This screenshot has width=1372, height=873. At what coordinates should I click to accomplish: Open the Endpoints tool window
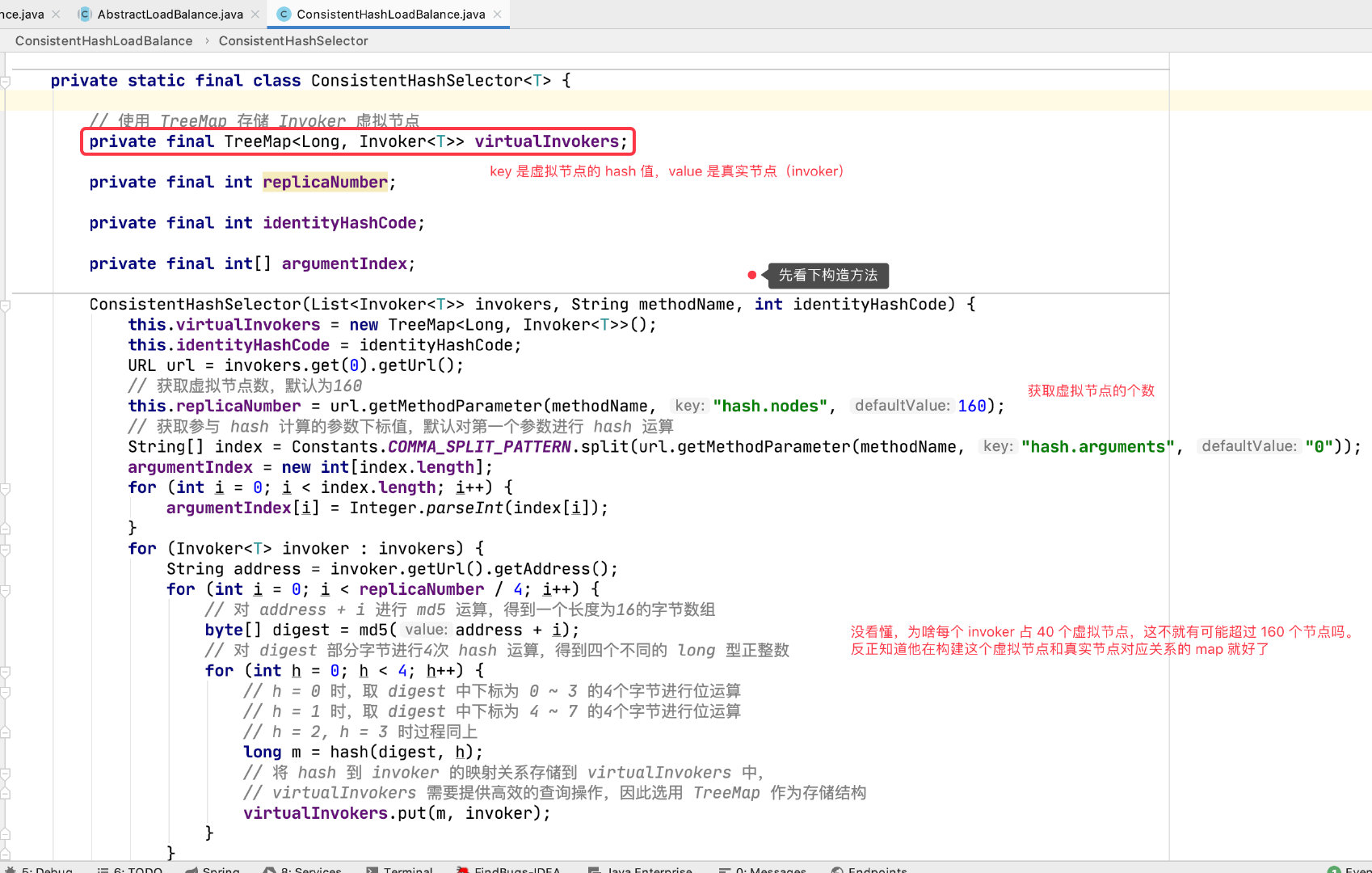pos(869,870)
